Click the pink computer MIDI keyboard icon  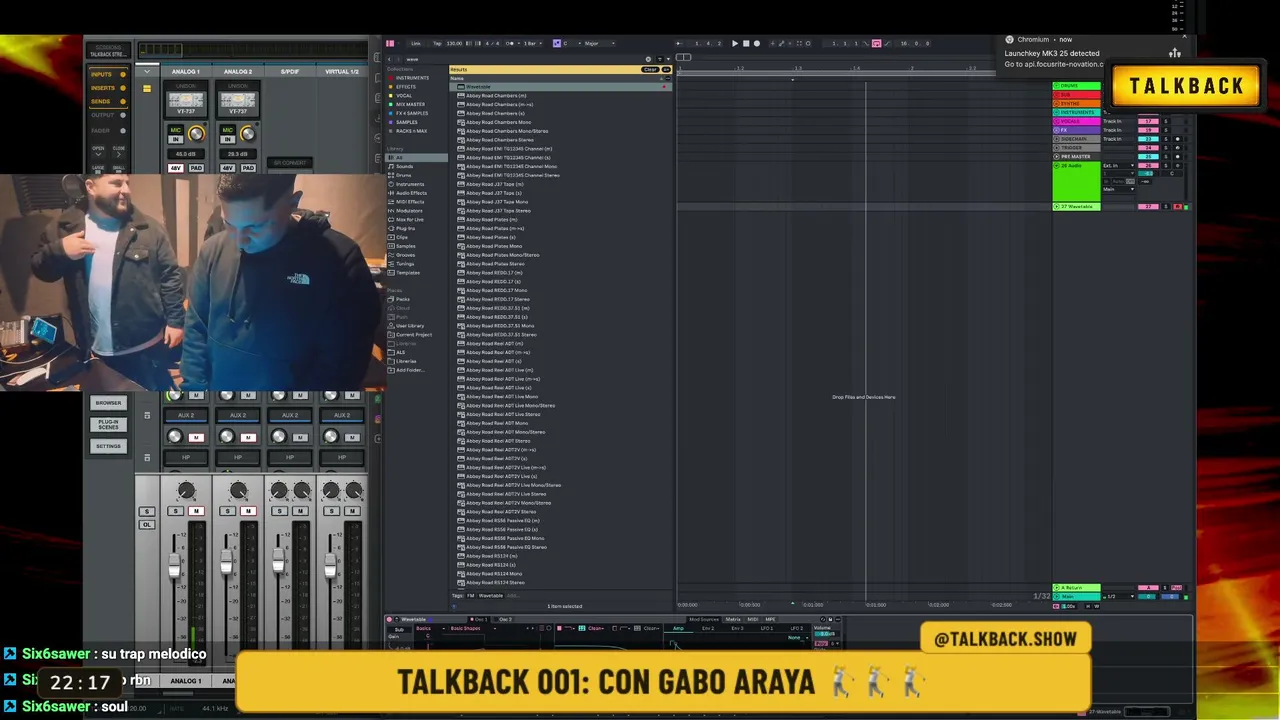(876, 43)
